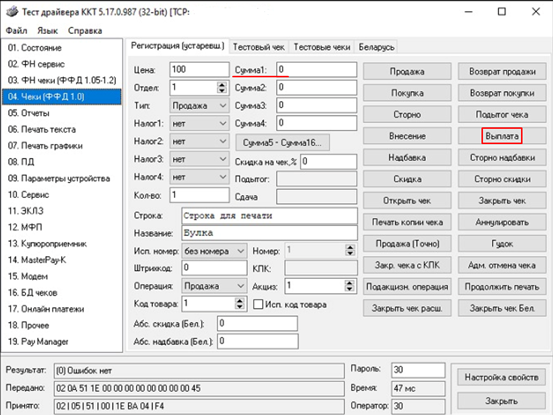Click 'Настройка свойств' button
Image resolution: width=553 pixels, height=415 pixels.
pos(501,377)
